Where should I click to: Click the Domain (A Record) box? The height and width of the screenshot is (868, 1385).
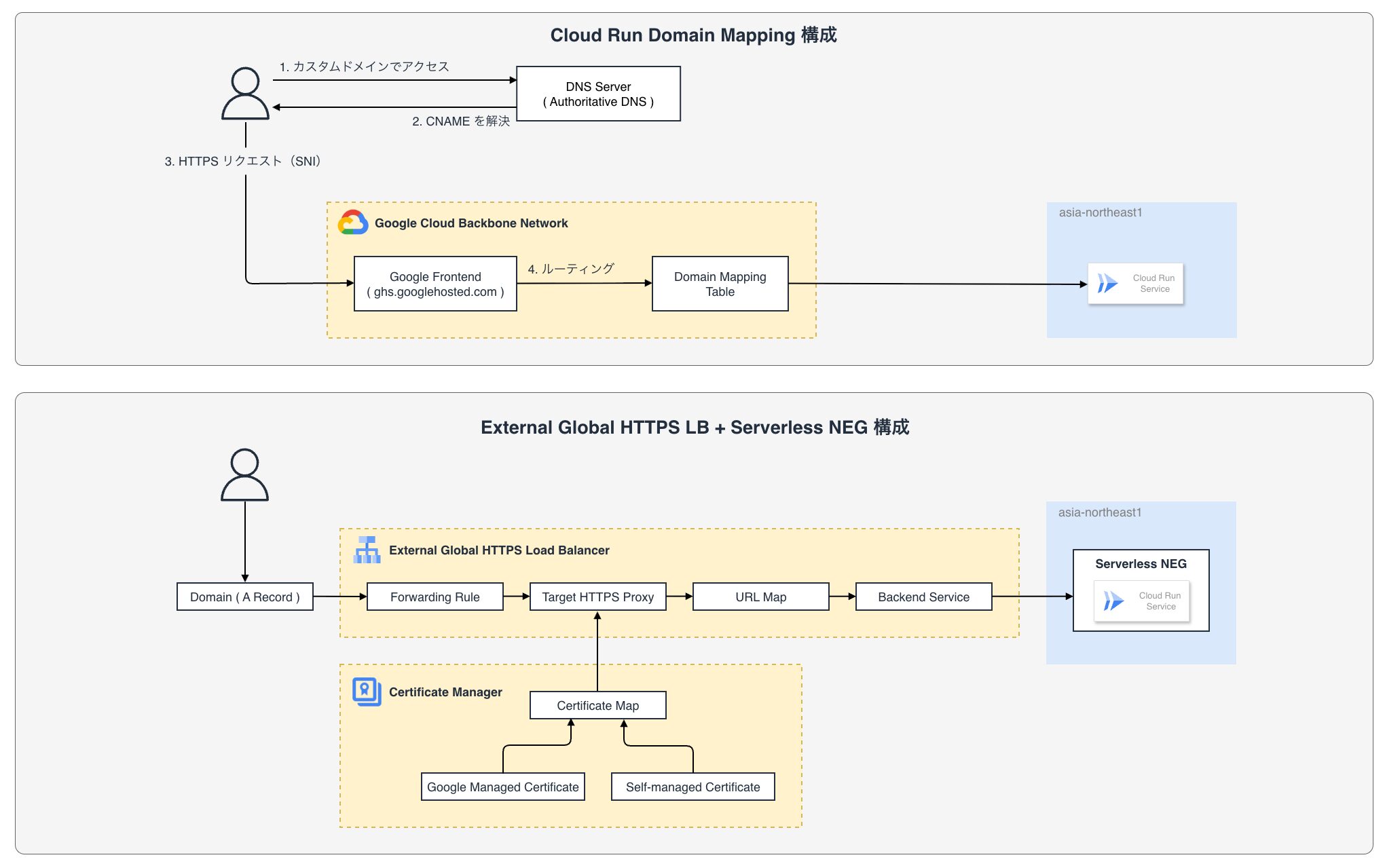pyautogui.click(x=244, y=597)
